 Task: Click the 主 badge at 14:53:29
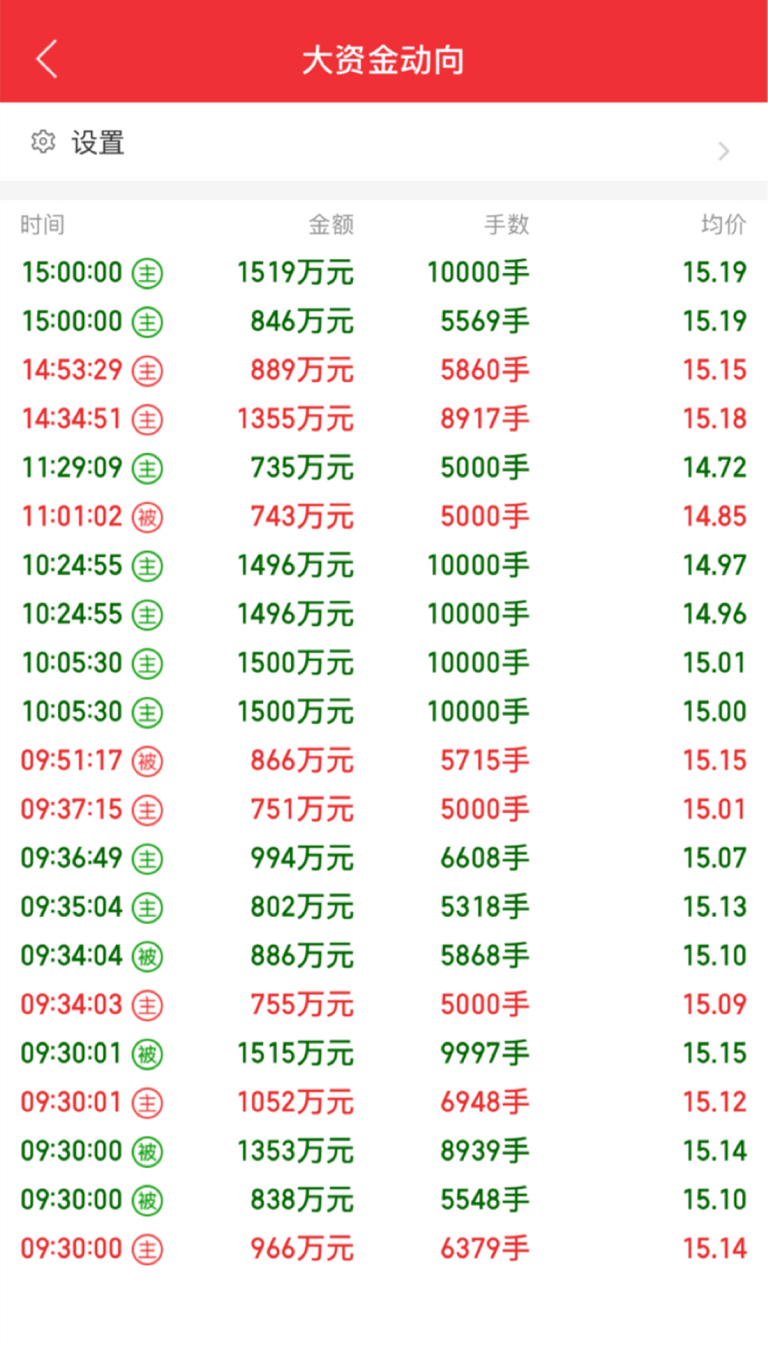[148, 371]
